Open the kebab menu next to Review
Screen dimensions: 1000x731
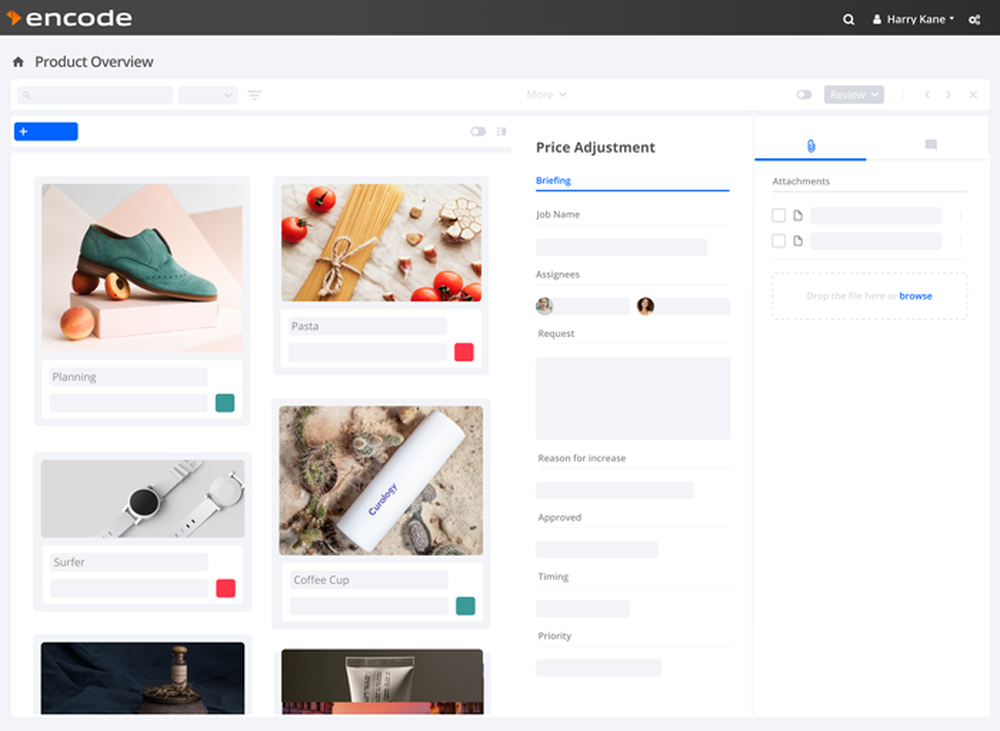[902, 94]
